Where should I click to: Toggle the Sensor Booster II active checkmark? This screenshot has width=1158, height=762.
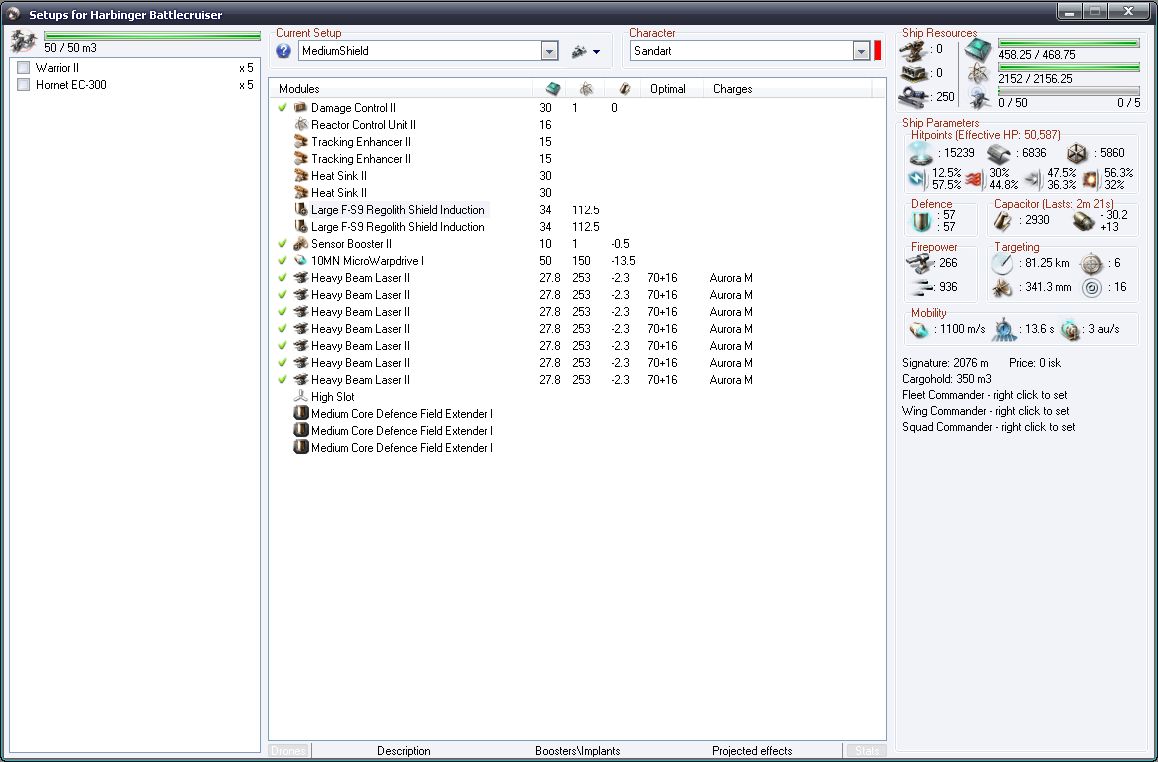(x=282, y=244)
